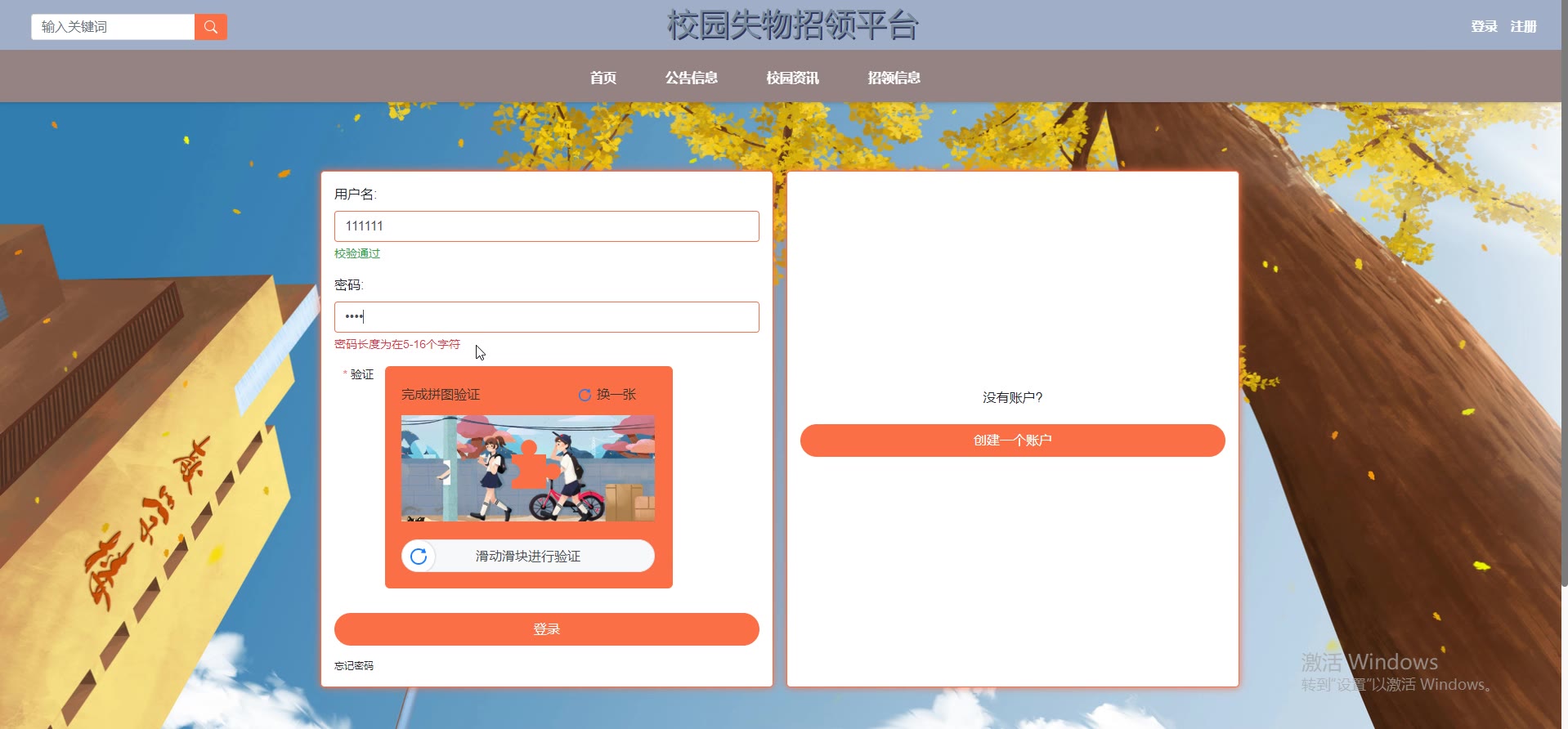Click 换一张 to change the captcha image
The image size is (1568, 729).
tap(616, 395)
